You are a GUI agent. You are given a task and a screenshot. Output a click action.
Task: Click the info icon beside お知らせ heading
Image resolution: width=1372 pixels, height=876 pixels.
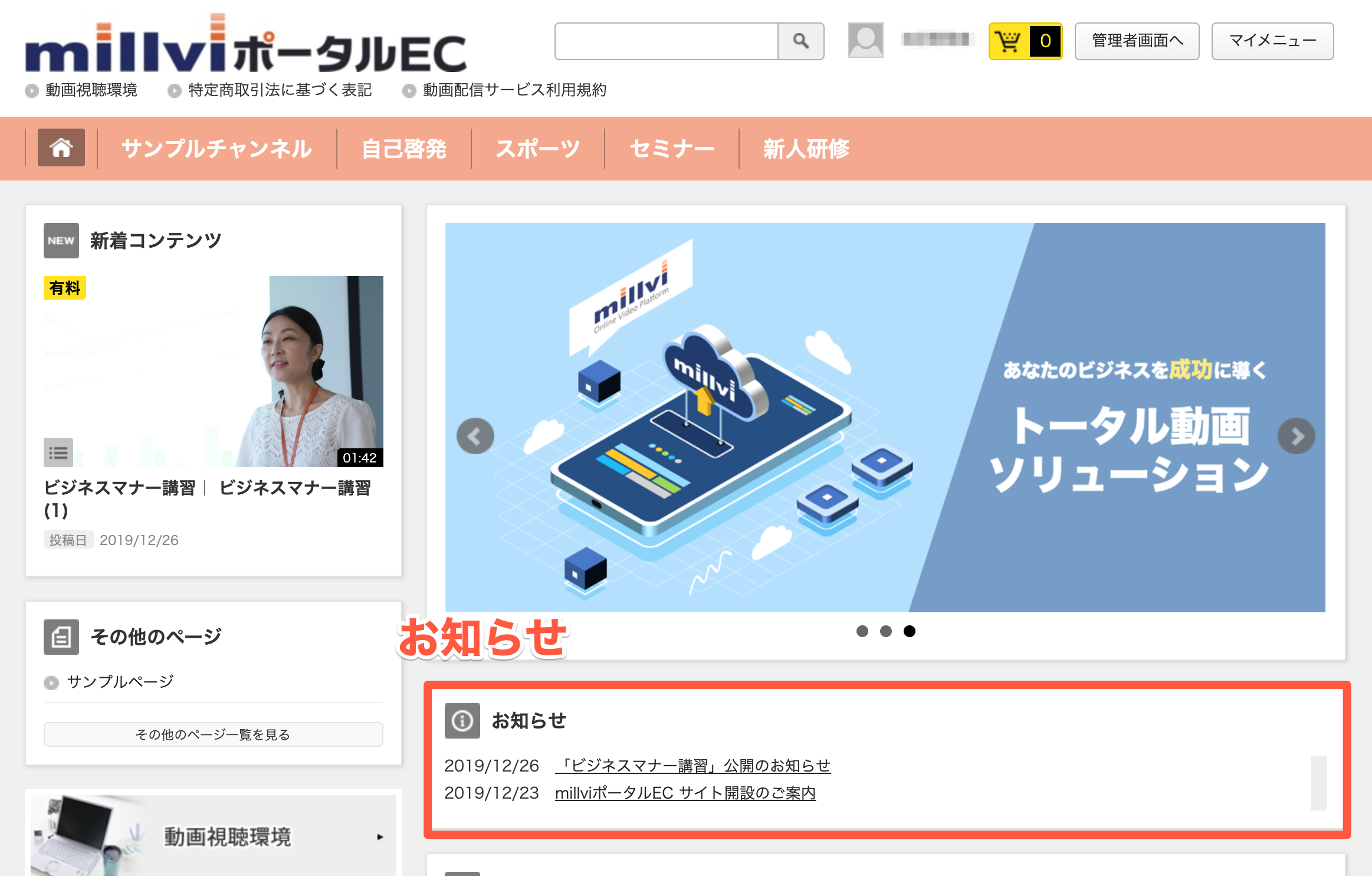(x=462, y=720)
